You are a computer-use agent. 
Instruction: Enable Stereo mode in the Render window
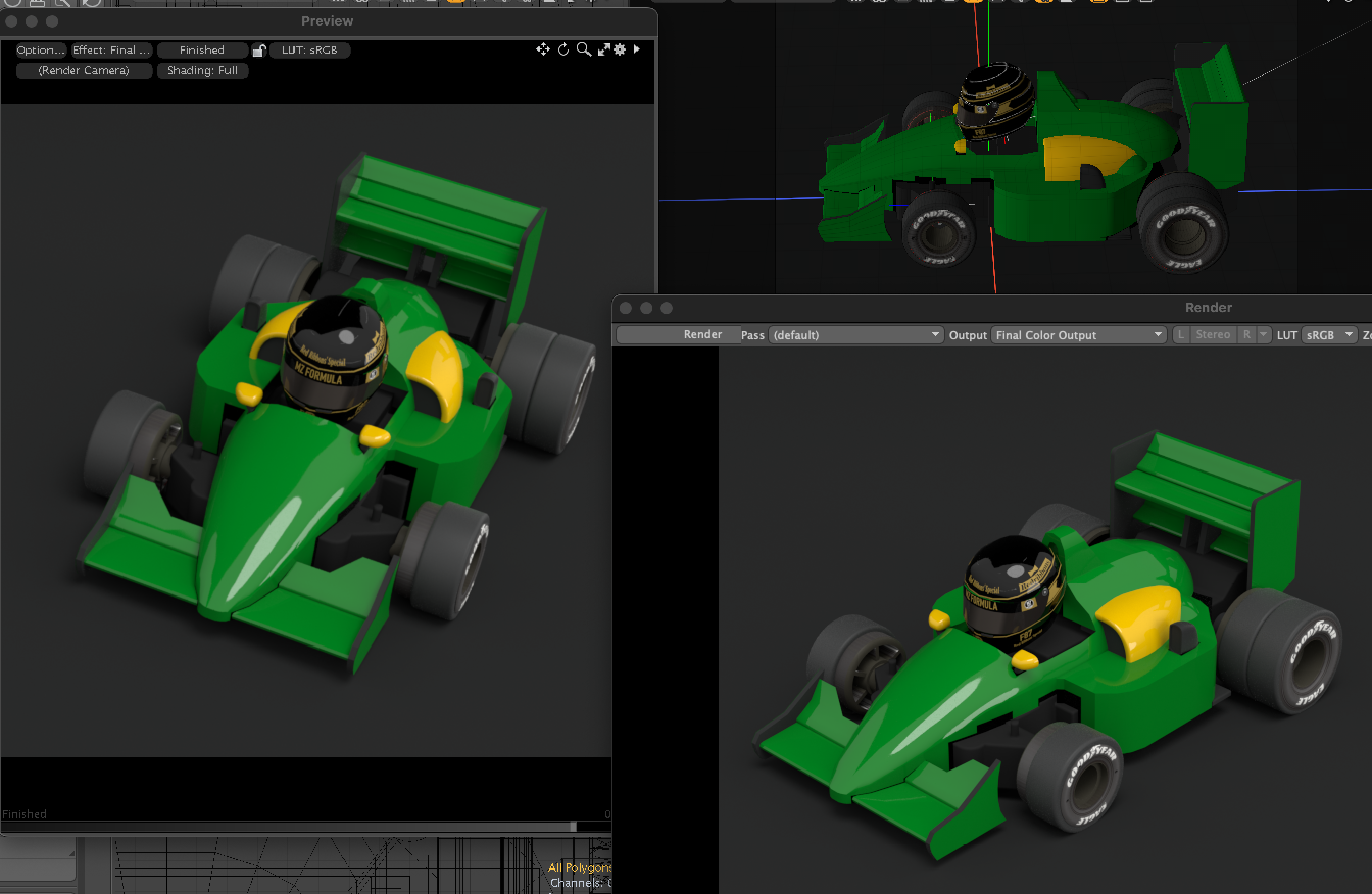point(1213,334)
